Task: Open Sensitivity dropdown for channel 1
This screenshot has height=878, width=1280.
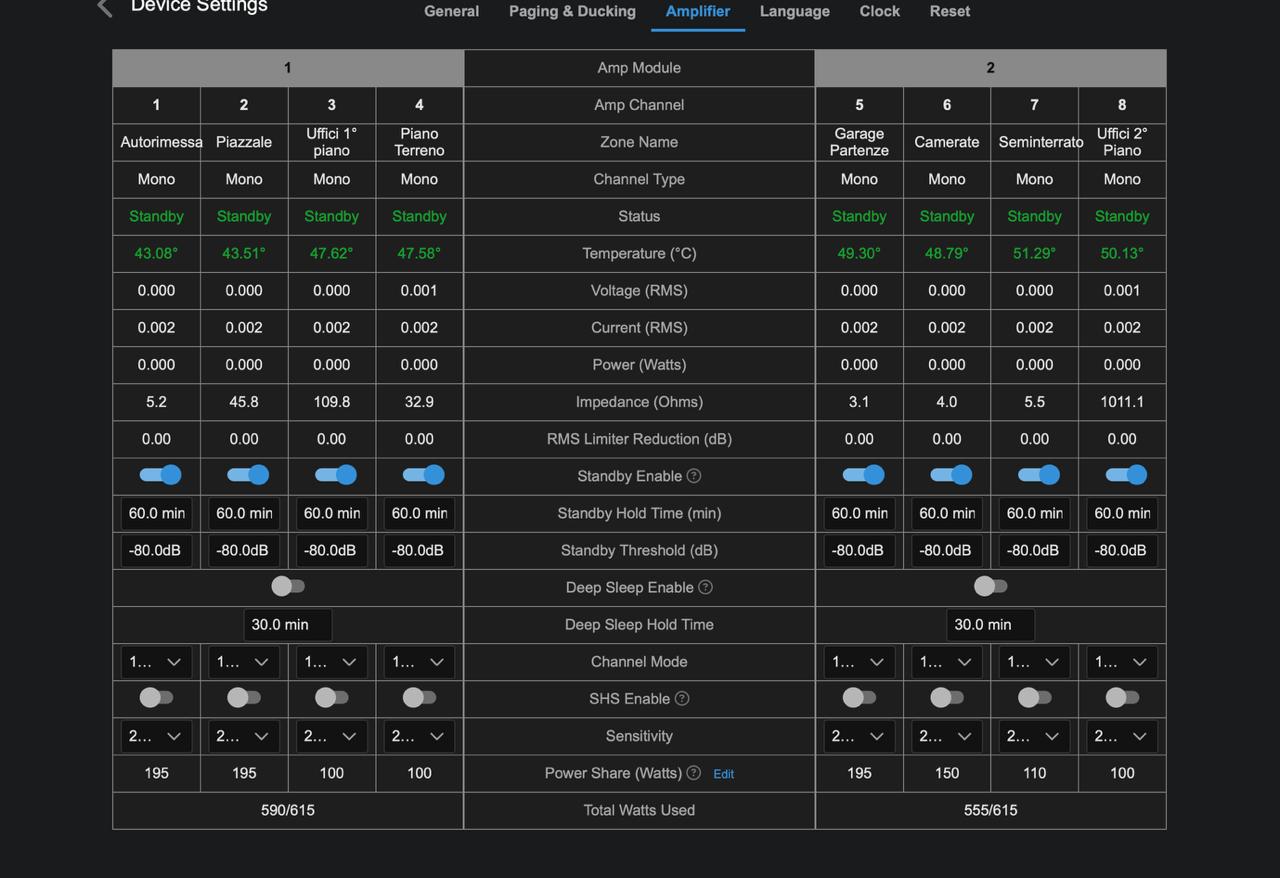Action: [156, 736]
